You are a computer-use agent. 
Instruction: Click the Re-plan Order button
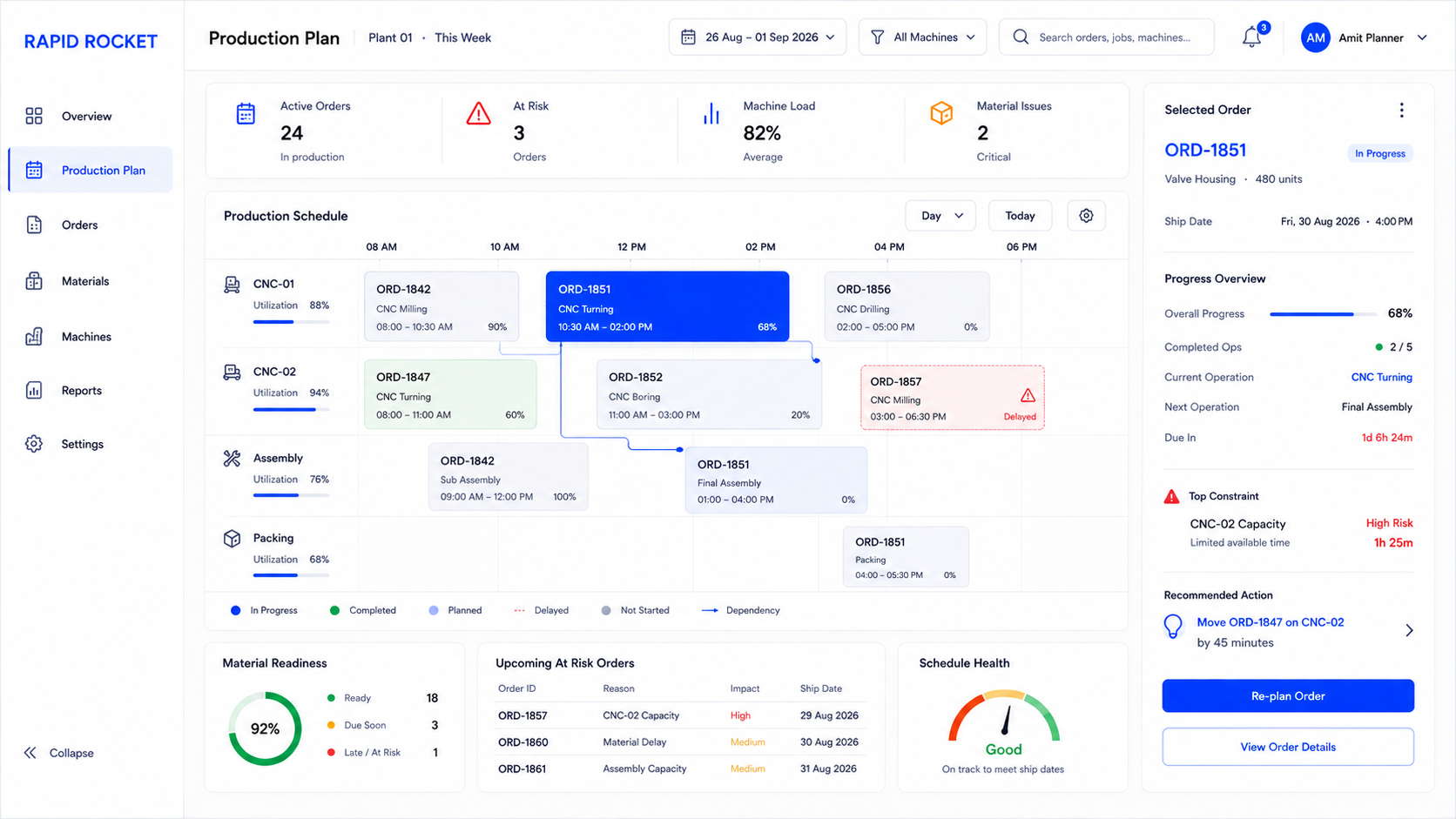click(1288, 696)
